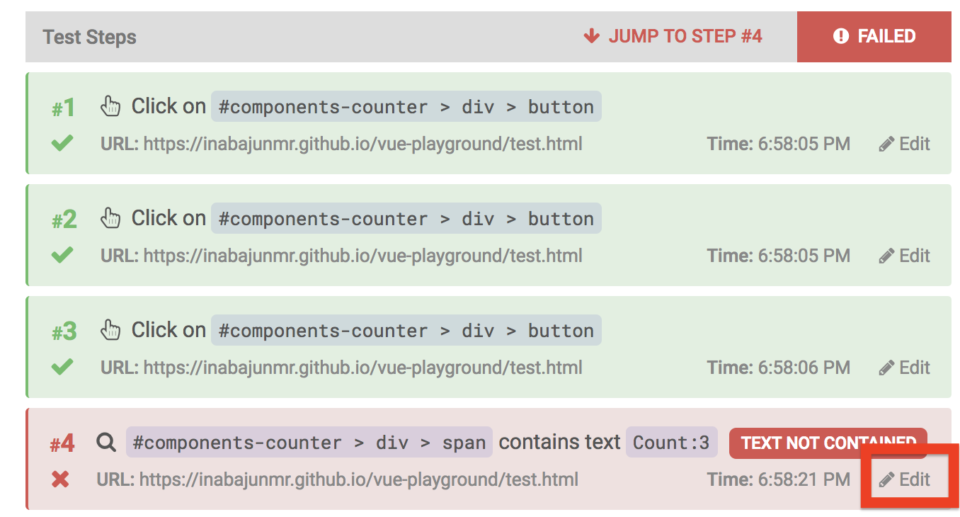
Task: Open Edit for step #3
Action: (904, 368)
